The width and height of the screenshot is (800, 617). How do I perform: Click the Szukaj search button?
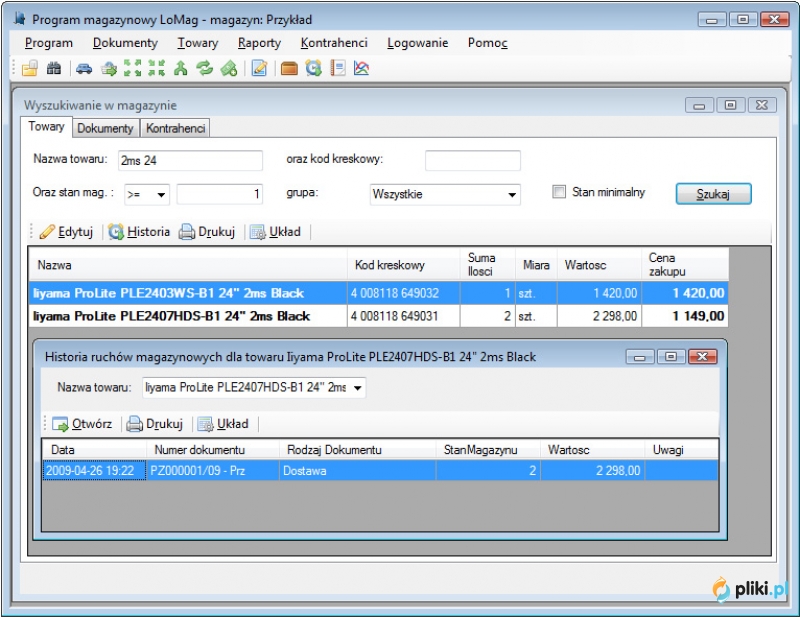coord(713,194)
